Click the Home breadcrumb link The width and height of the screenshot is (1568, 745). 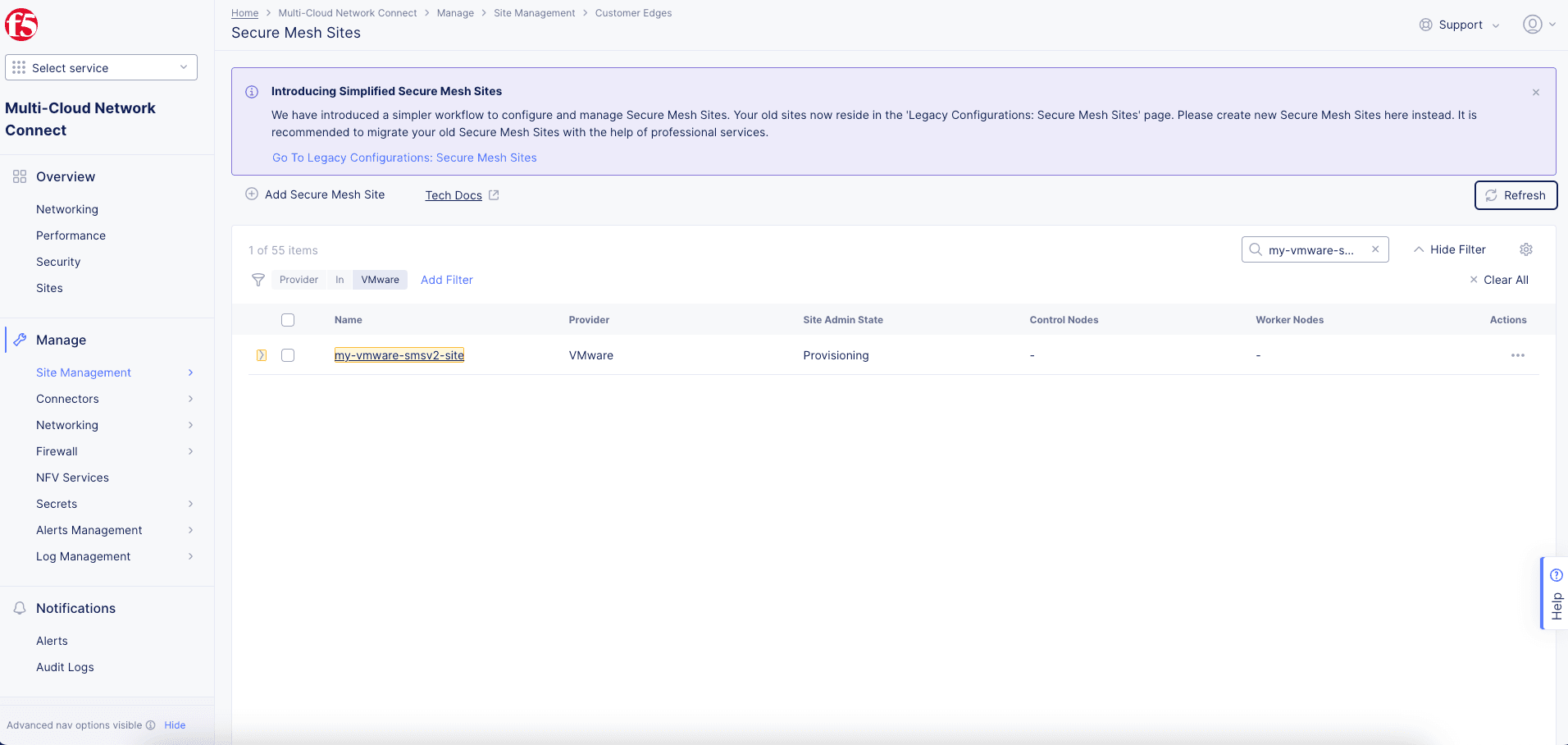click(244, 13)
